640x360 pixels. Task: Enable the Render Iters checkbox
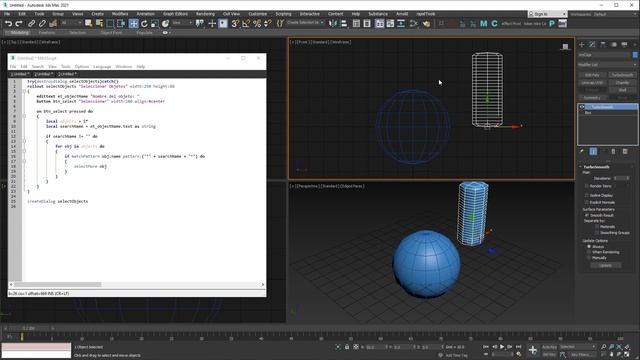pos(587,186)
